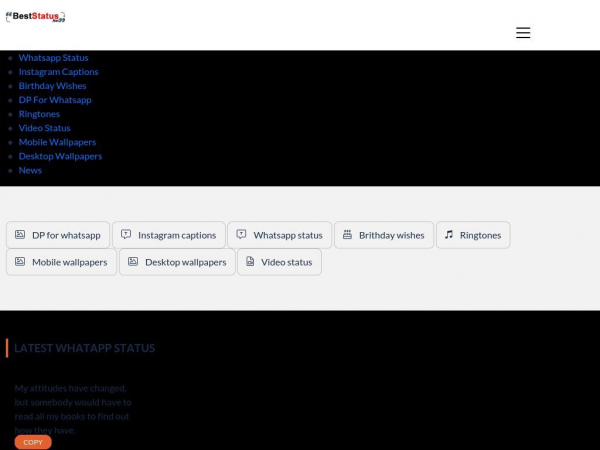Open Desktop Wallpapers nav link
Screen dimensions: 600x450
(x=60, y=156)
